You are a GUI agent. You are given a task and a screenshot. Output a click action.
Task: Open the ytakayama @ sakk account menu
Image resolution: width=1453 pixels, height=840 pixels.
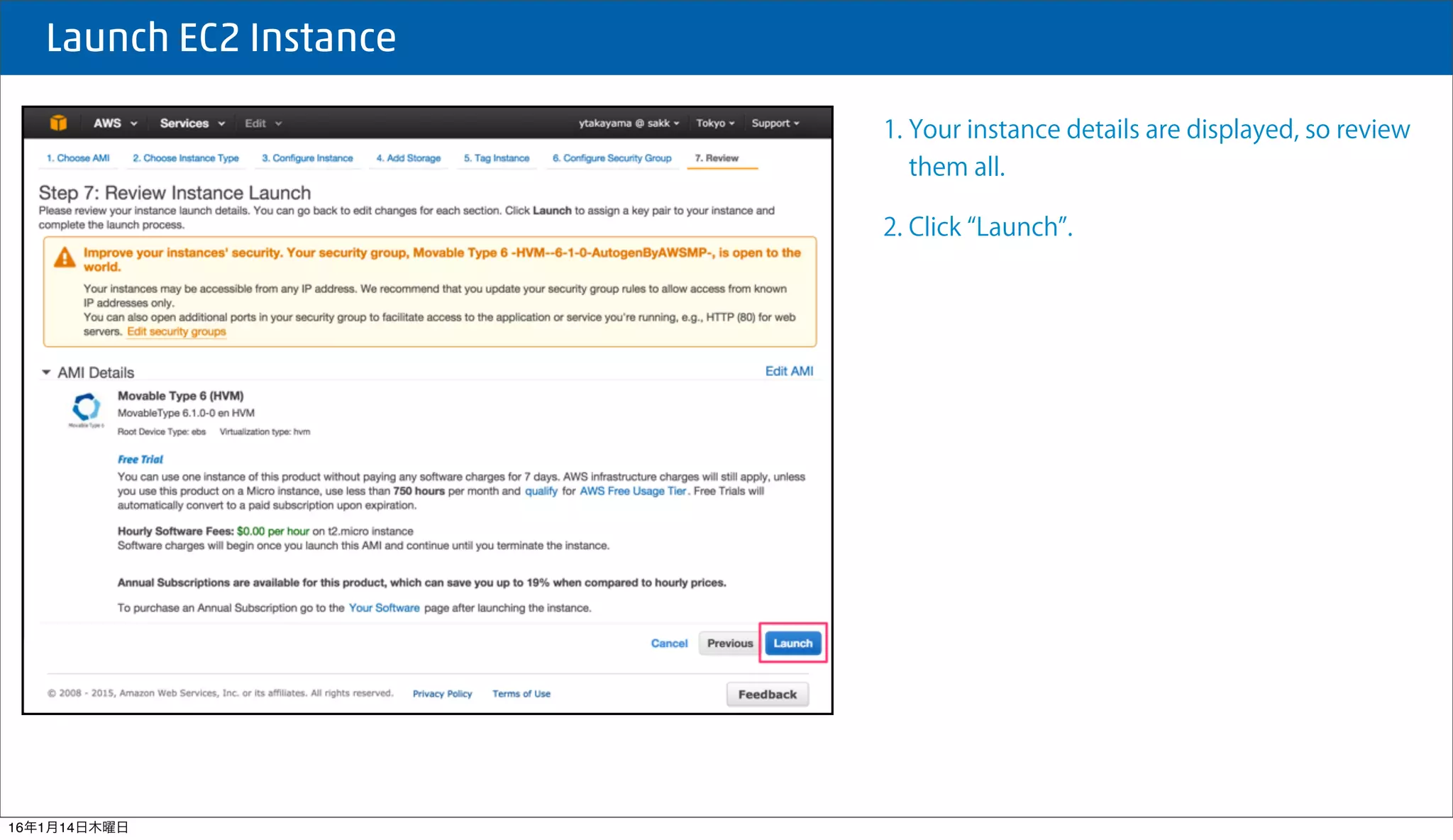coord(629,123)
